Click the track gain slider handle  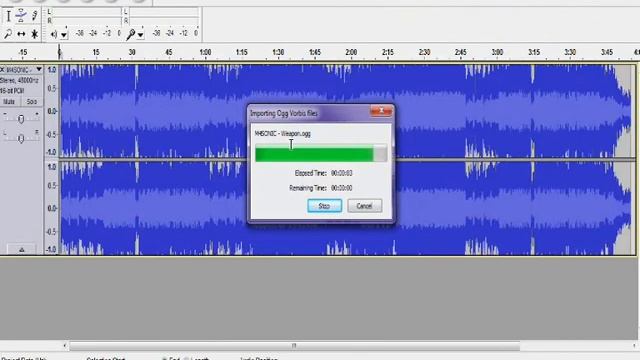21,119
